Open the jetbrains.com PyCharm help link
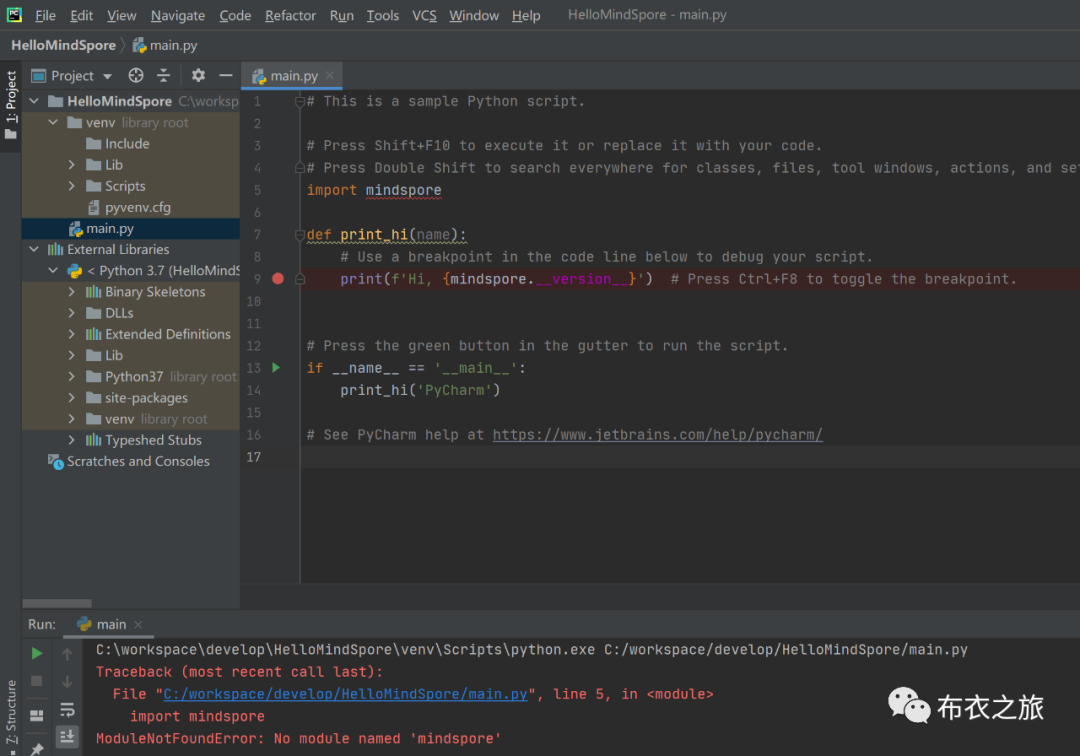 (x=657, y=435)
